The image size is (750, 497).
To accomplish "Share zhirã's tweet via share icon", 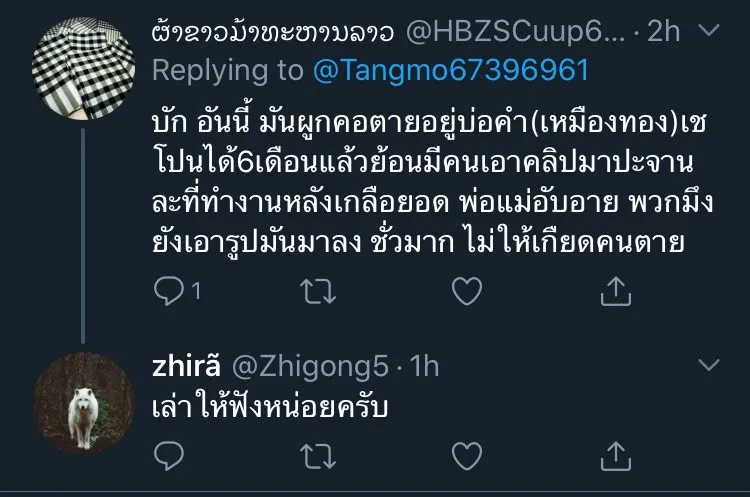I will pyautogui.click(x=616, y=455).
